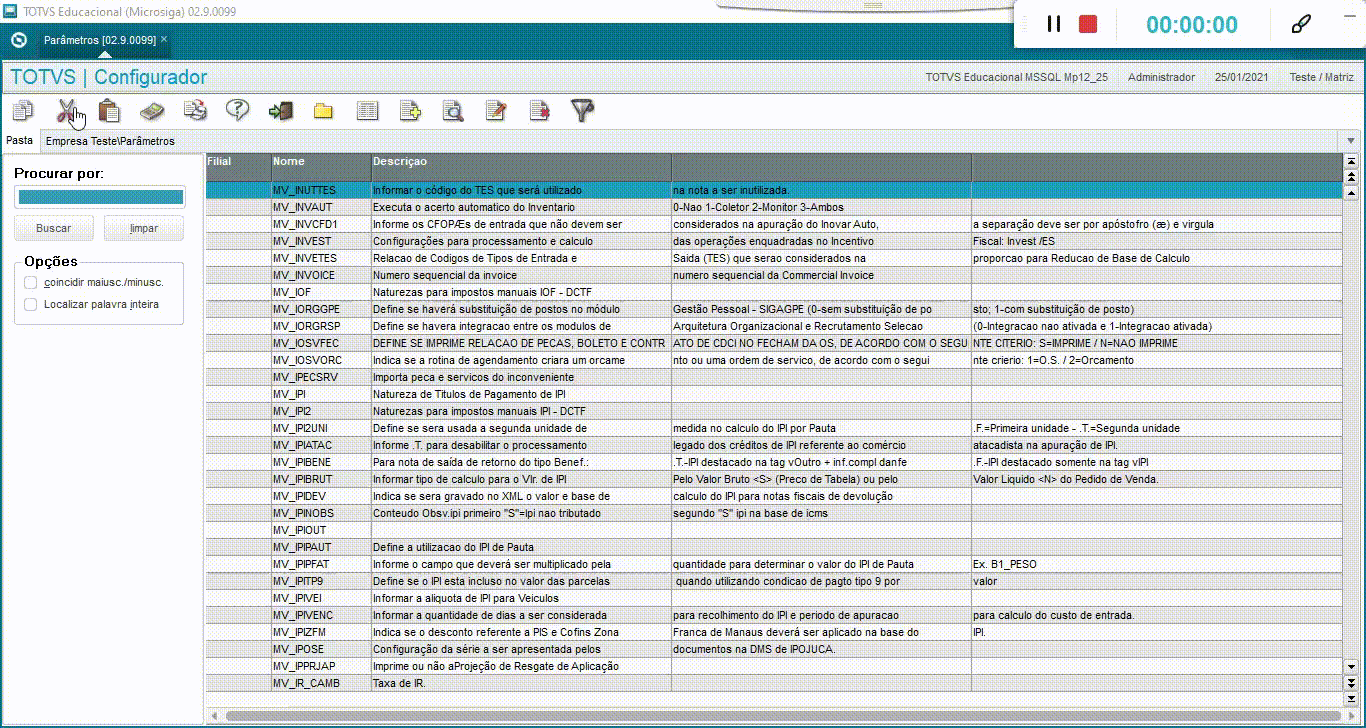Open the calculator tool
This screenshot has width=1366, height=728.
pyautogui.click(x=152, y=111)
